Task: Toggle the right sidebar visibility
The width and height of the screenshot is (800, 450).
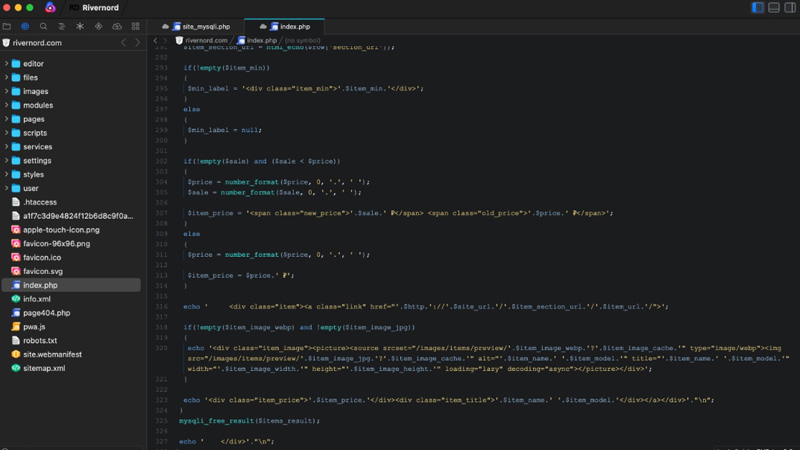Action: click(x=790, y=7)
